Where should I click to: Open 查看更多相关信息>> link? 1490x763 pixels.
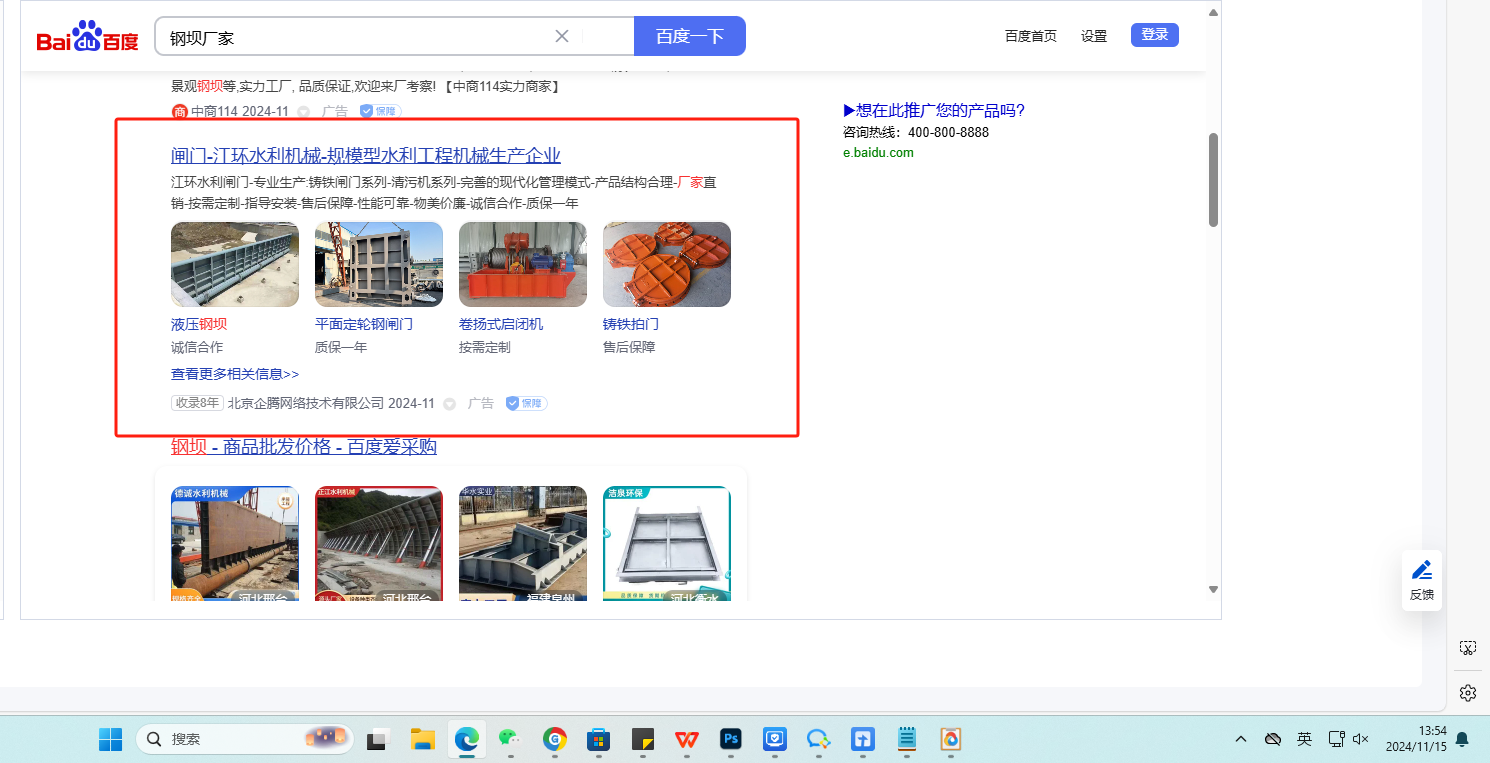(x=235, y=374)
